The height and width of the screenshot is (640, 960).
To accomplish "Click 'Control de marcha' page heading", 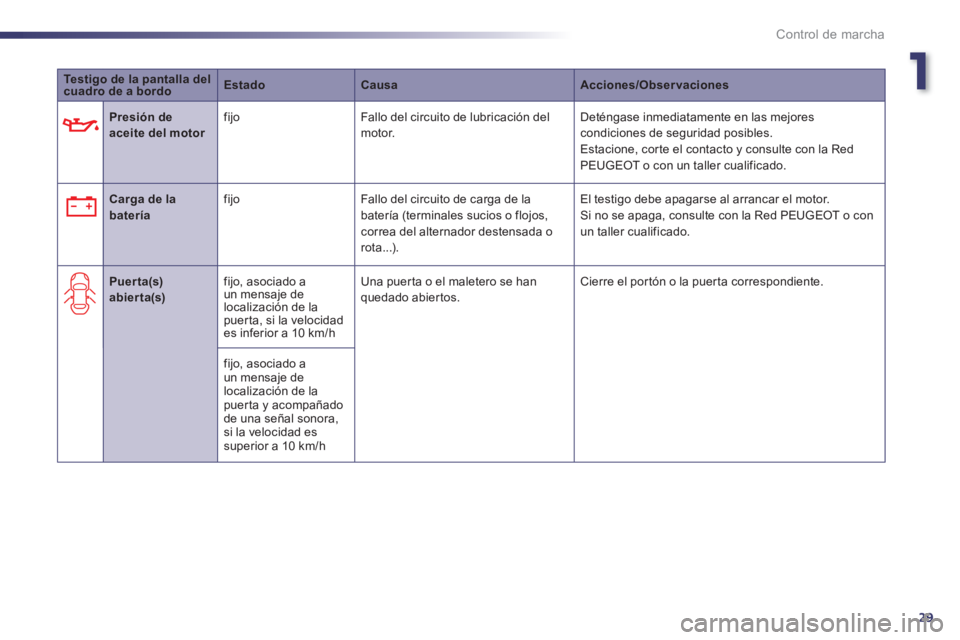I will pos(830,34).
